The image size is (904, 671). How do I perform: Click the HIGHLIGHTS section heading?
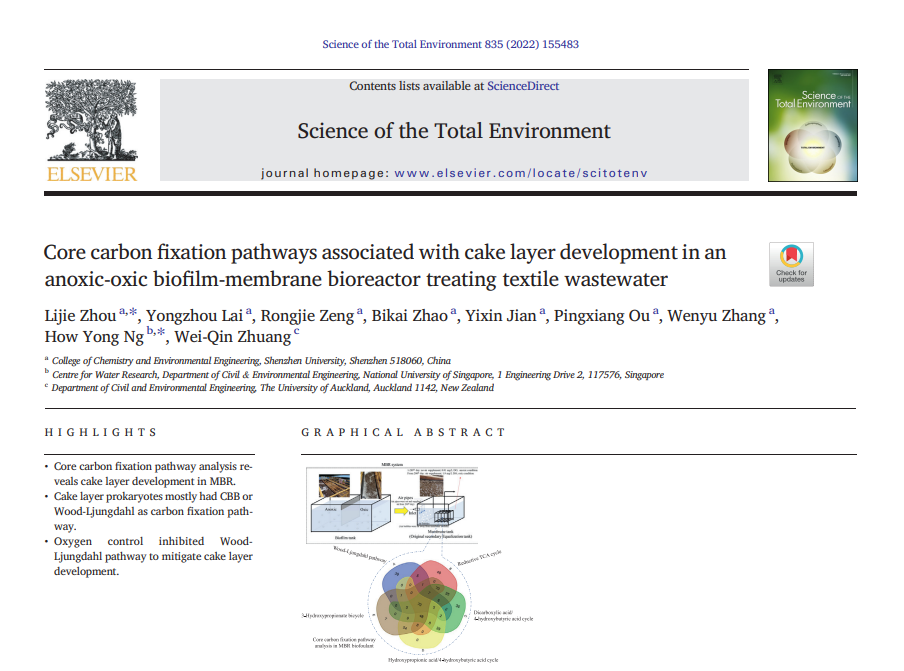click(101, 433)
